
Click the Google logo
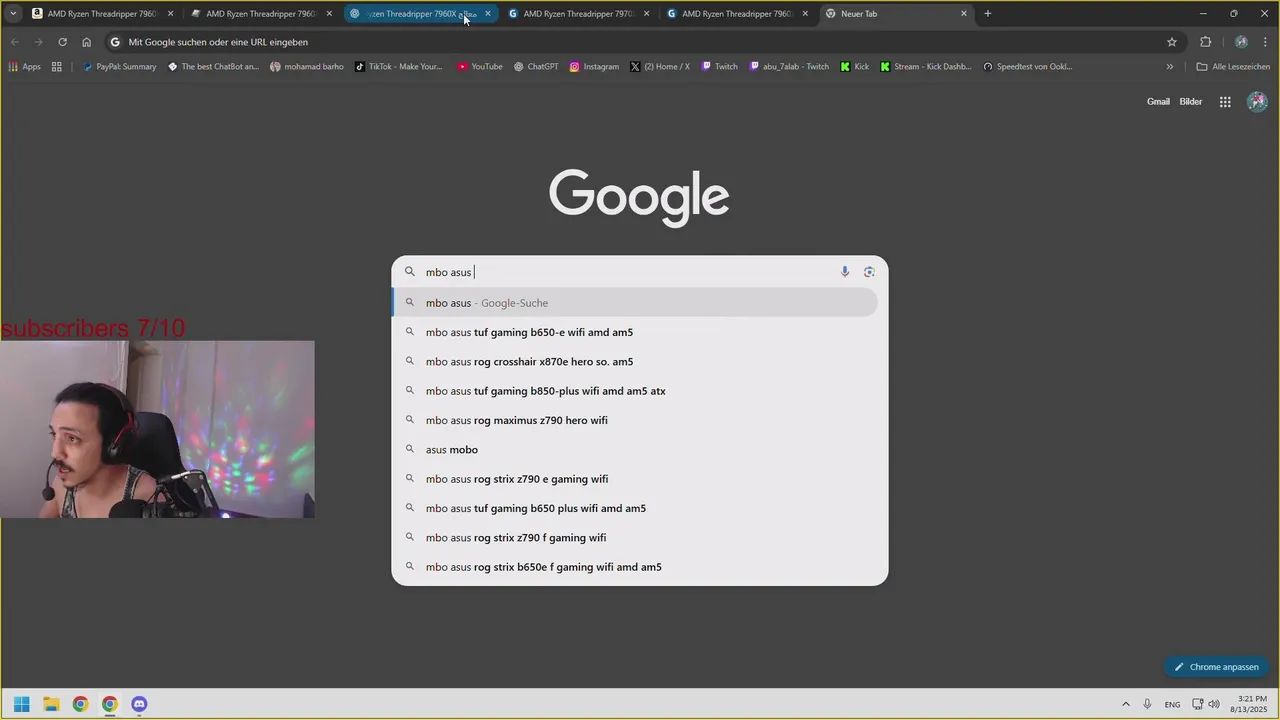[x=639, y=197]
